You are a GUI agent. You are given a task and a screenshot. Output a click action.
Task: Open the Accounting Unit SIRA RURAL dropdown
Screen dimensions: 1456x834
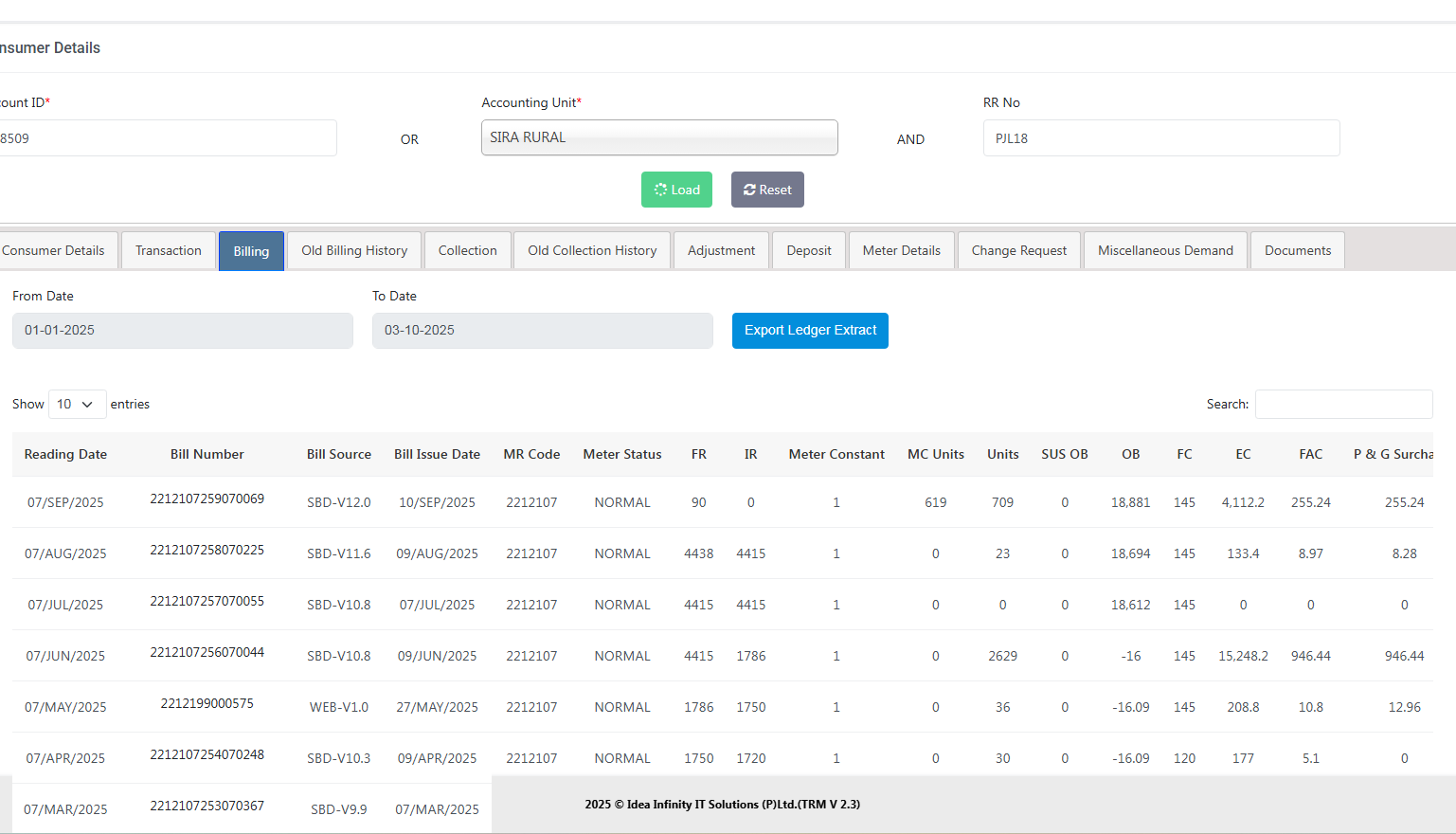(x=659, y=137)
